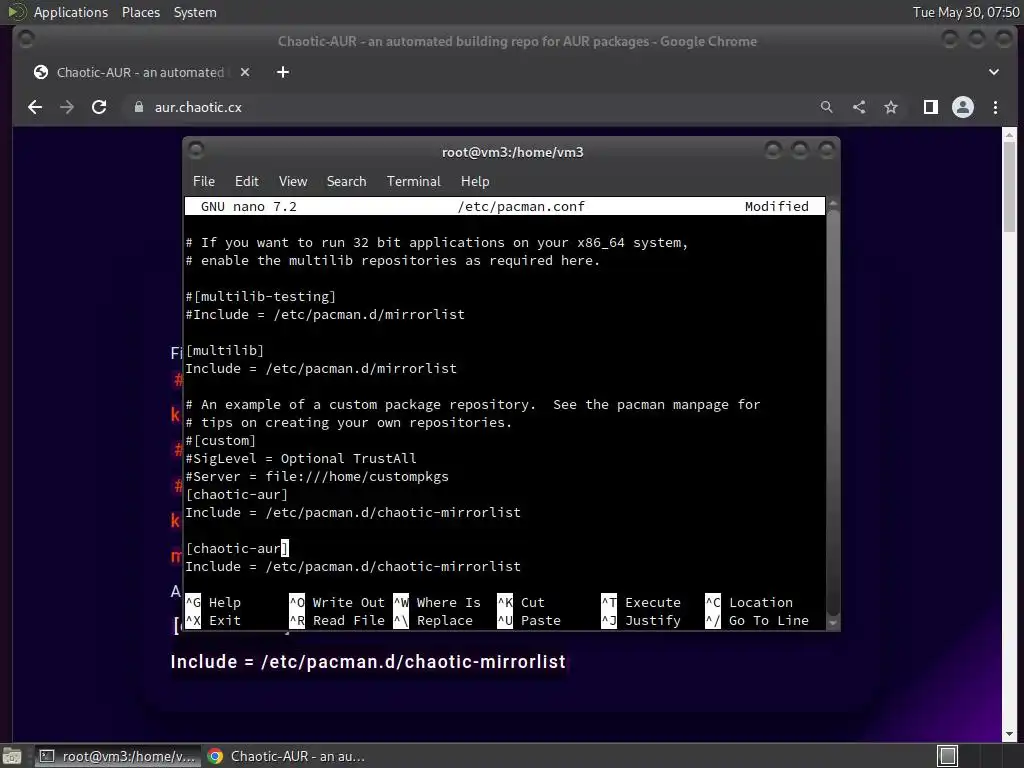Open a new Chrome tab

click(x=283, y=72)
